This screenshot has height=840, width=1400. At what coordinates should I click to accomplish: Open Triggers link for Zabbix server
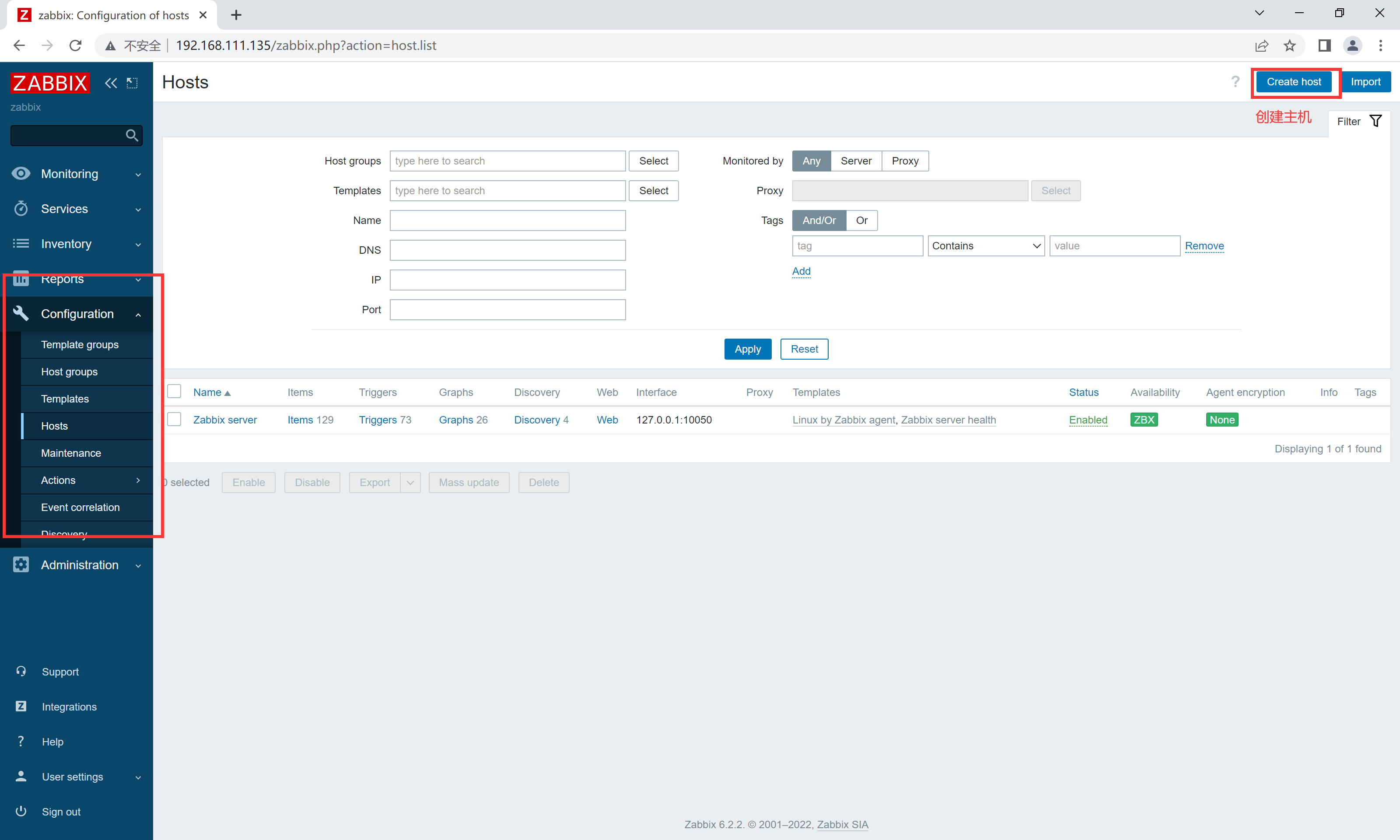pyautogui.click(x=378, y=420)
